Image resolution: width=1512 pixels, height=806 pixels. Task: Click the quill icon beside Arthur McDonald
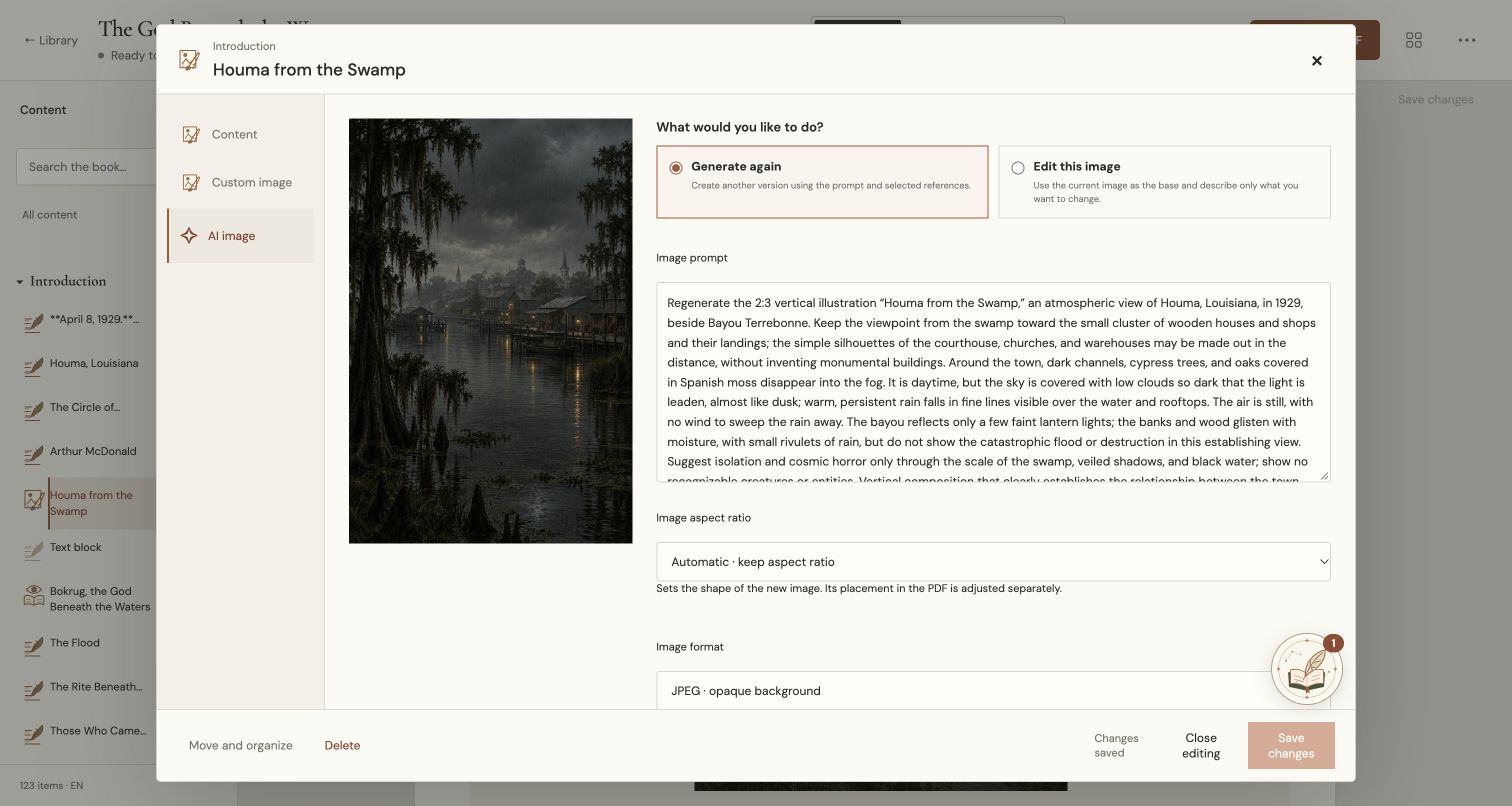(33, 453)
